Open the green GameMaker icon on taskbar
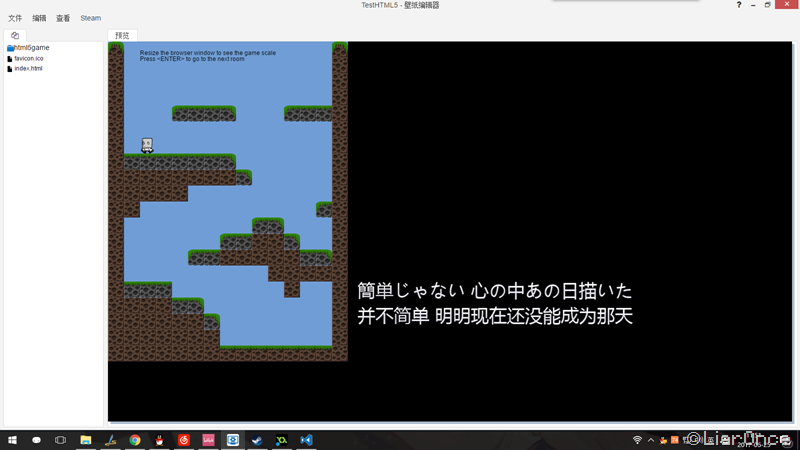800x450 pixels. point(282,440)
